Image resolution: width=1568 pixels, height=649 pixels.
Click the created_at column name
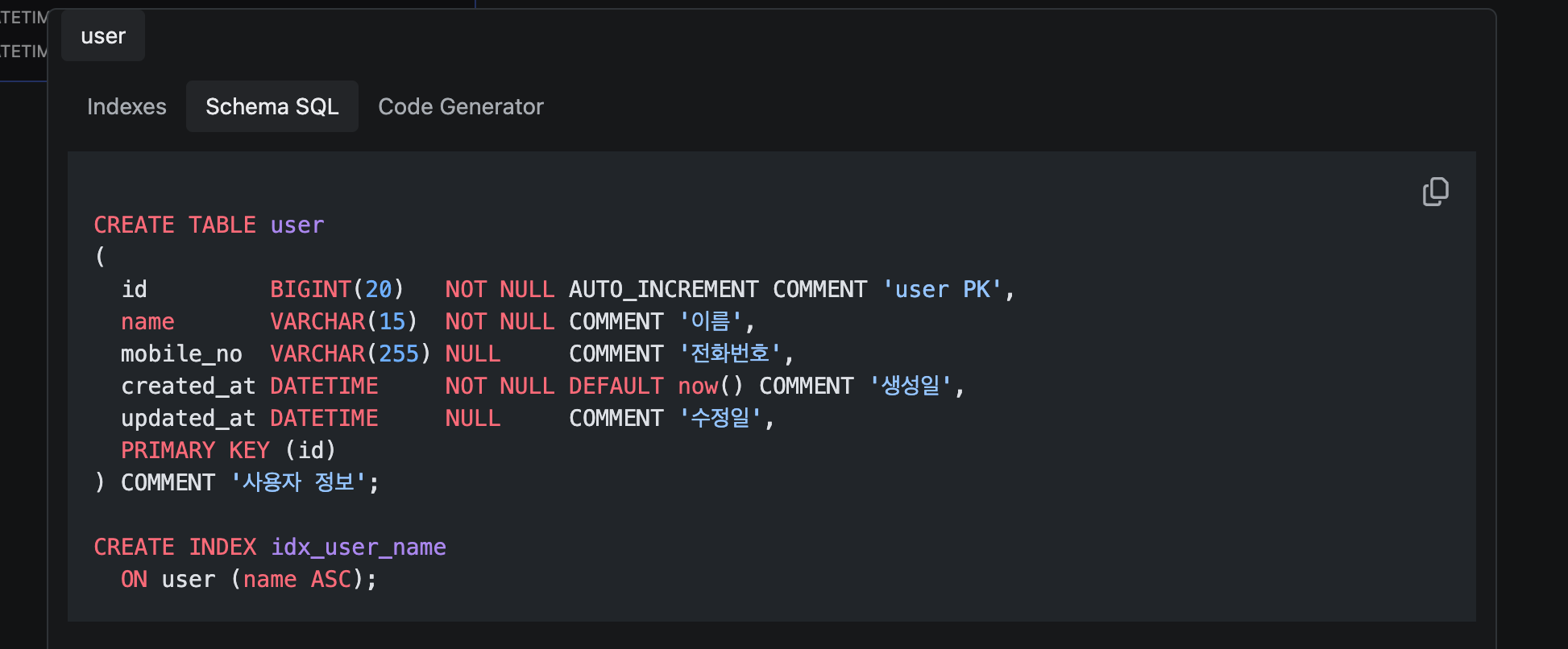pyautogui.click(x=188, y=386)
